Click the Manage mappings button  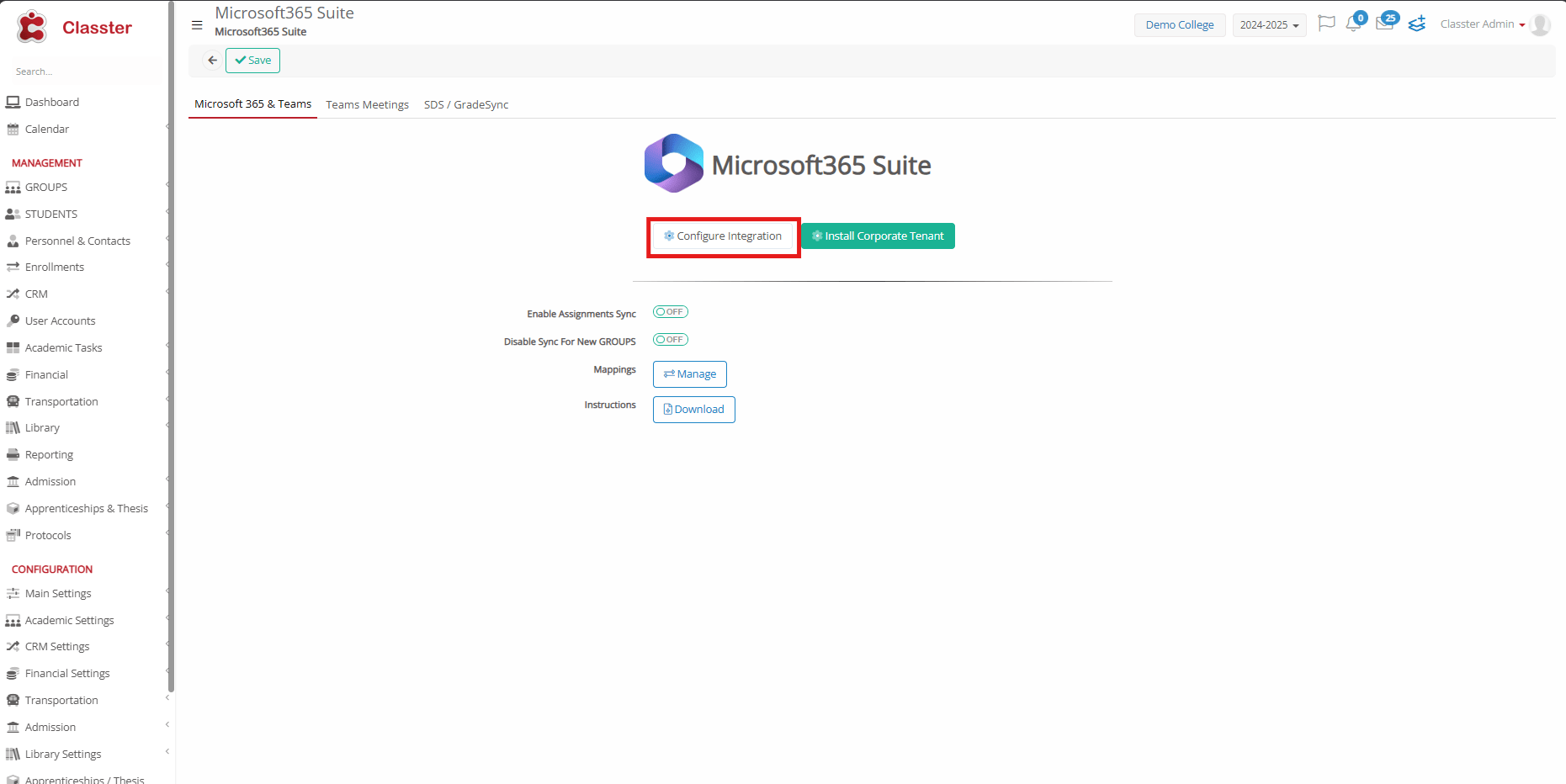[x=690, y=374]
